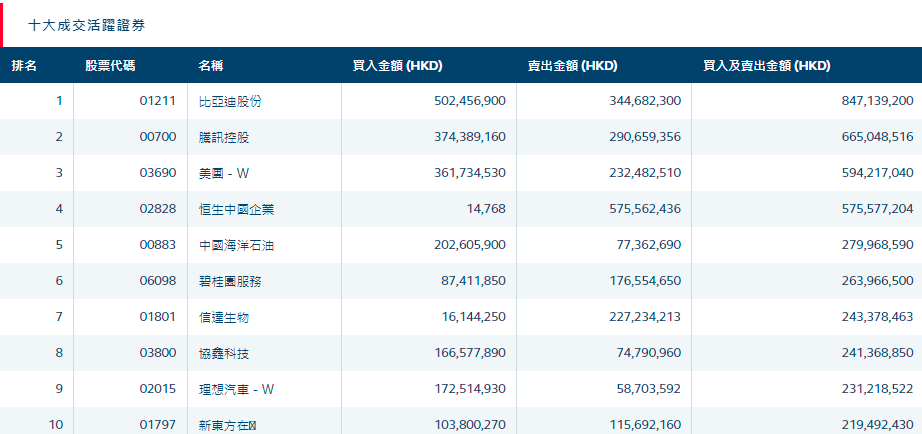Click total amount 263,966,500
Image resolution: width=922 pixels, height=434 pixels.
pyautogui.click(x=877, y=281)
